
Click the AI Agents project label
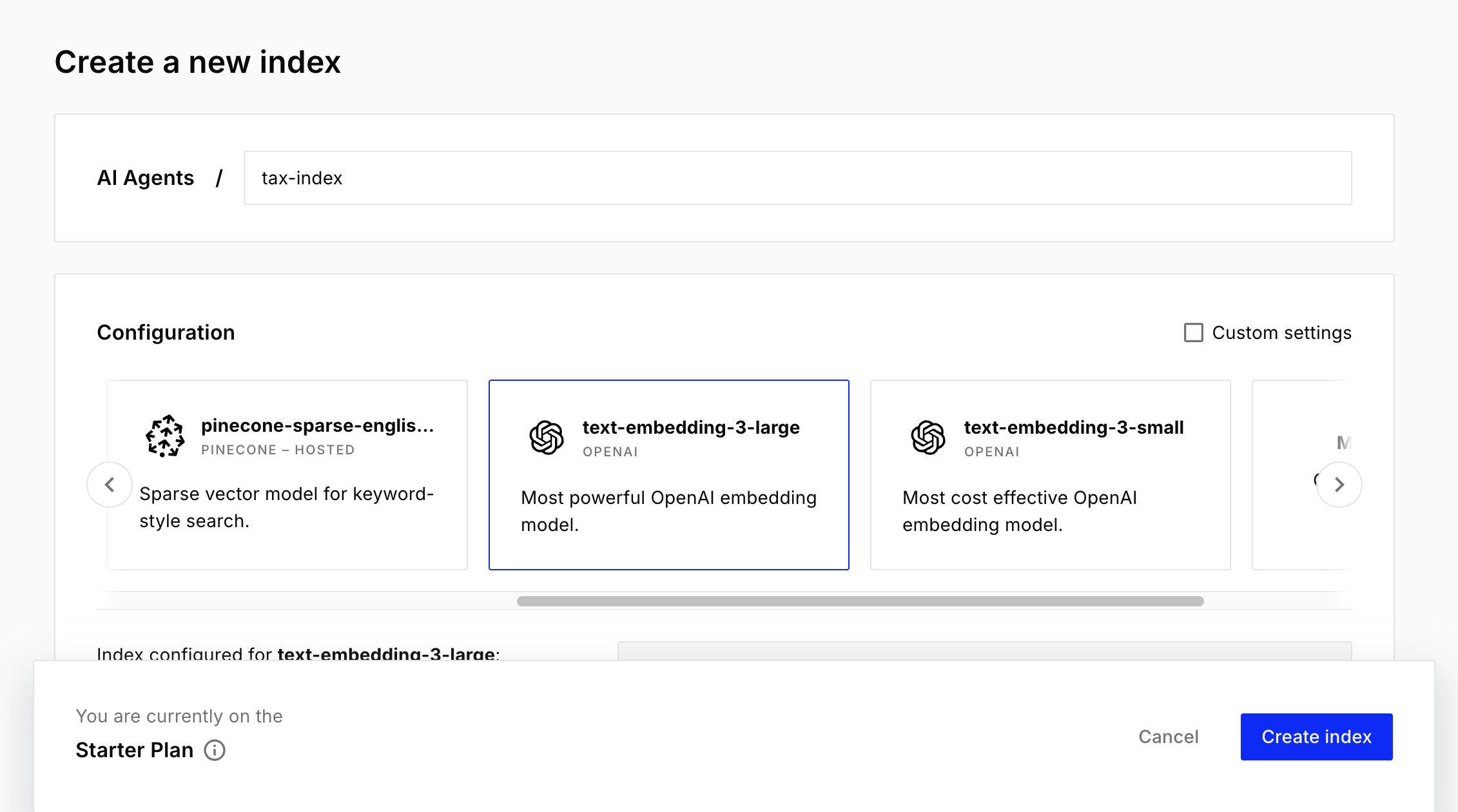click(x=145, y=178)
